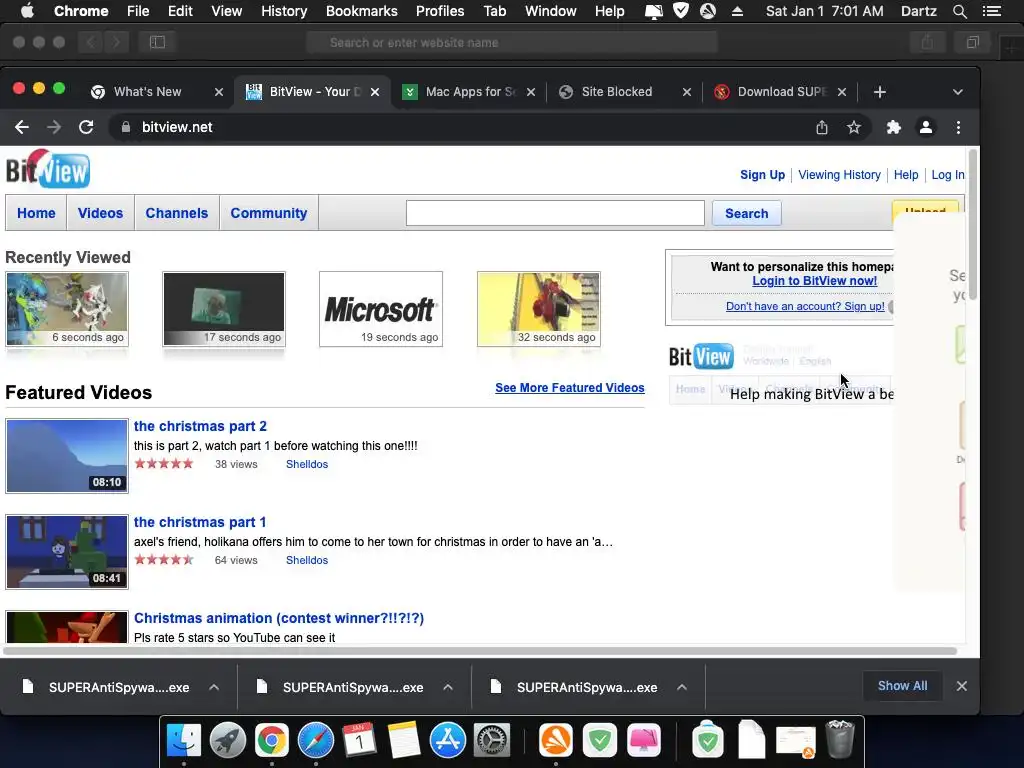The width and height of the screenshot is (1024, 768).
Task: Open the tab search dropdown arrow
Action: [x=958, y=92]
